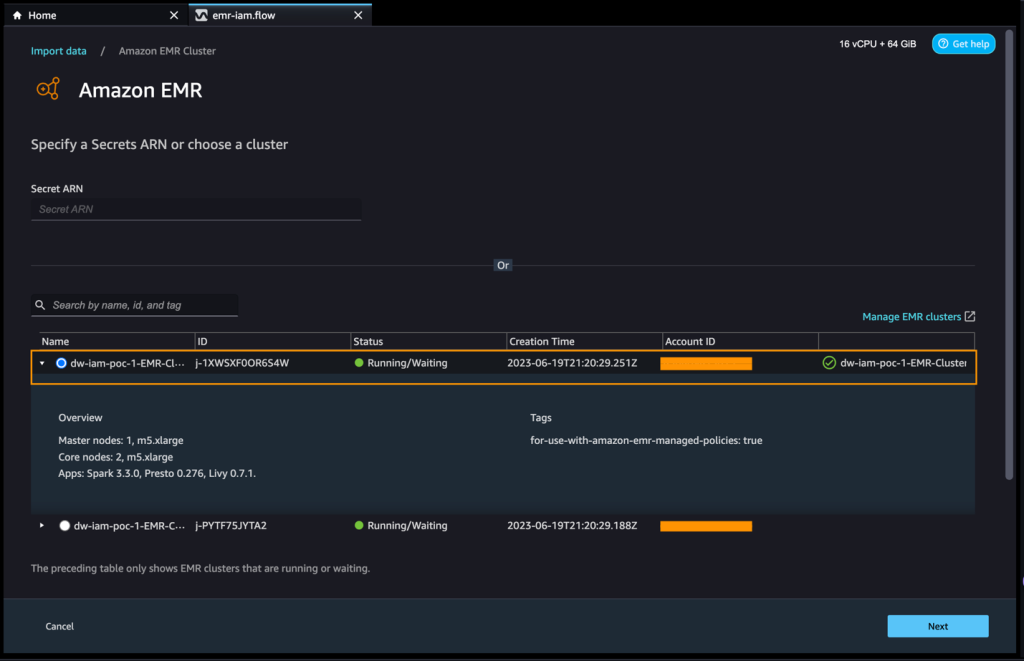Click Running/Waiting status of second cluster

[x=407, y=525]
